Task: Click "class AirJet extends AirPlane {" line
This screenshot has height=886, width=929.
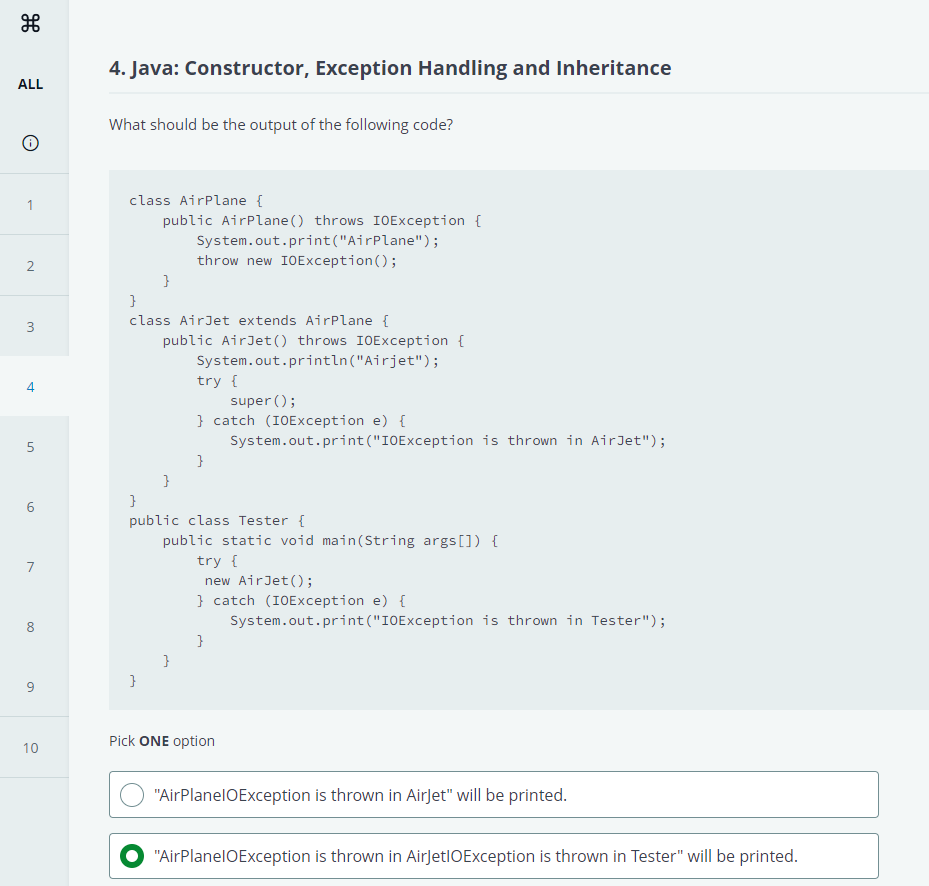Action: (259, 321)
